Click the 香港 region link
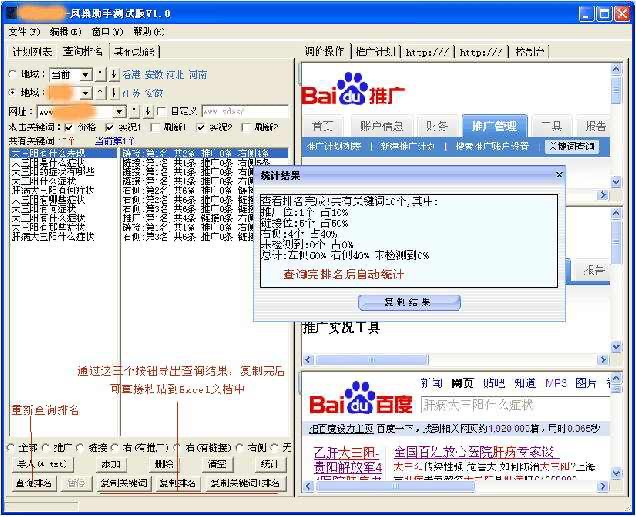636x517 pixels. 131,74
